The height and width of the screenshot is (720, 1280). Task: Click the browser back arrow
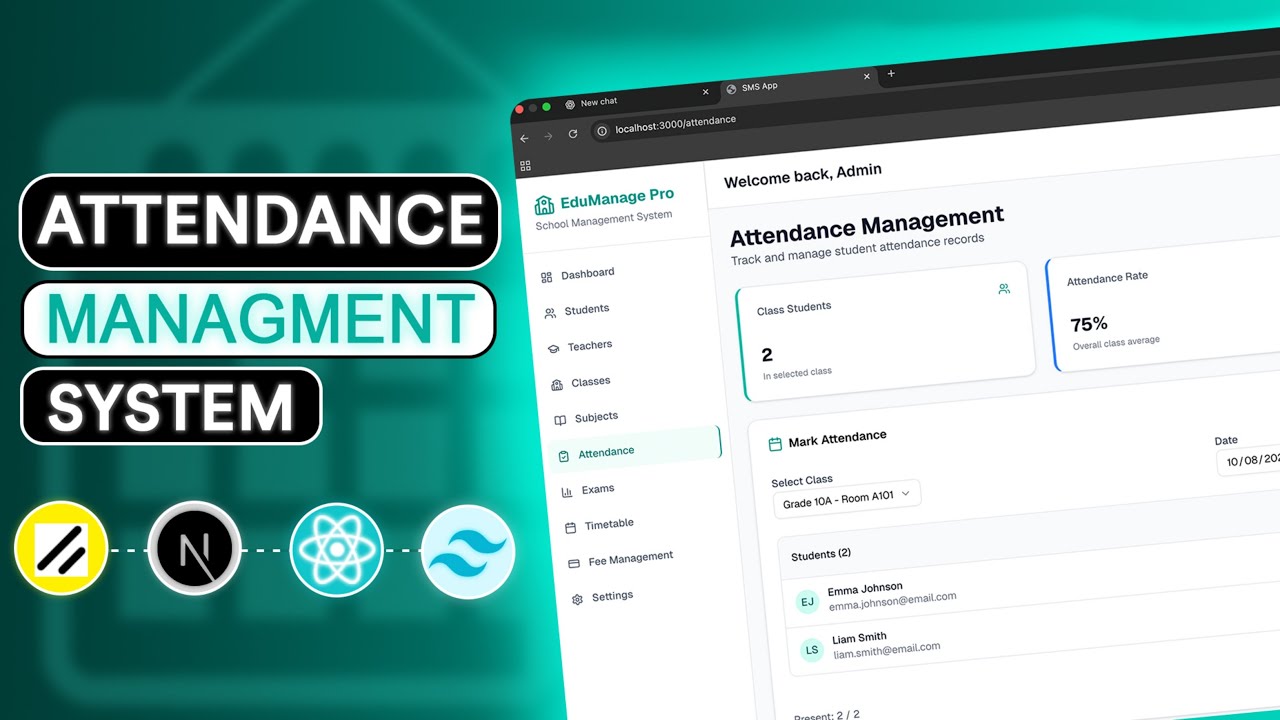(524, 138)
